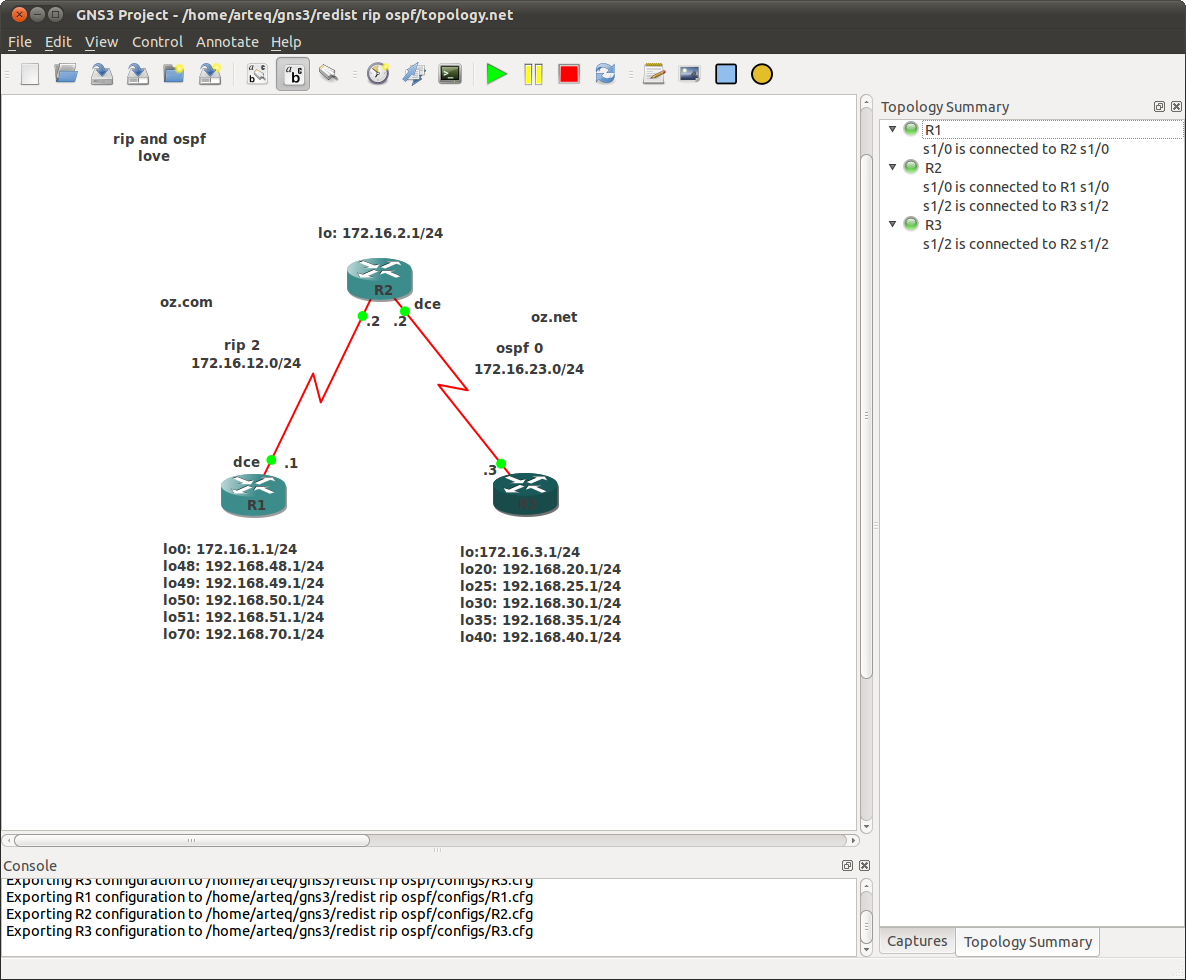The image size is (1186, 980).
Task: Stop all devices using red stop icon
Action: (569, 73)
